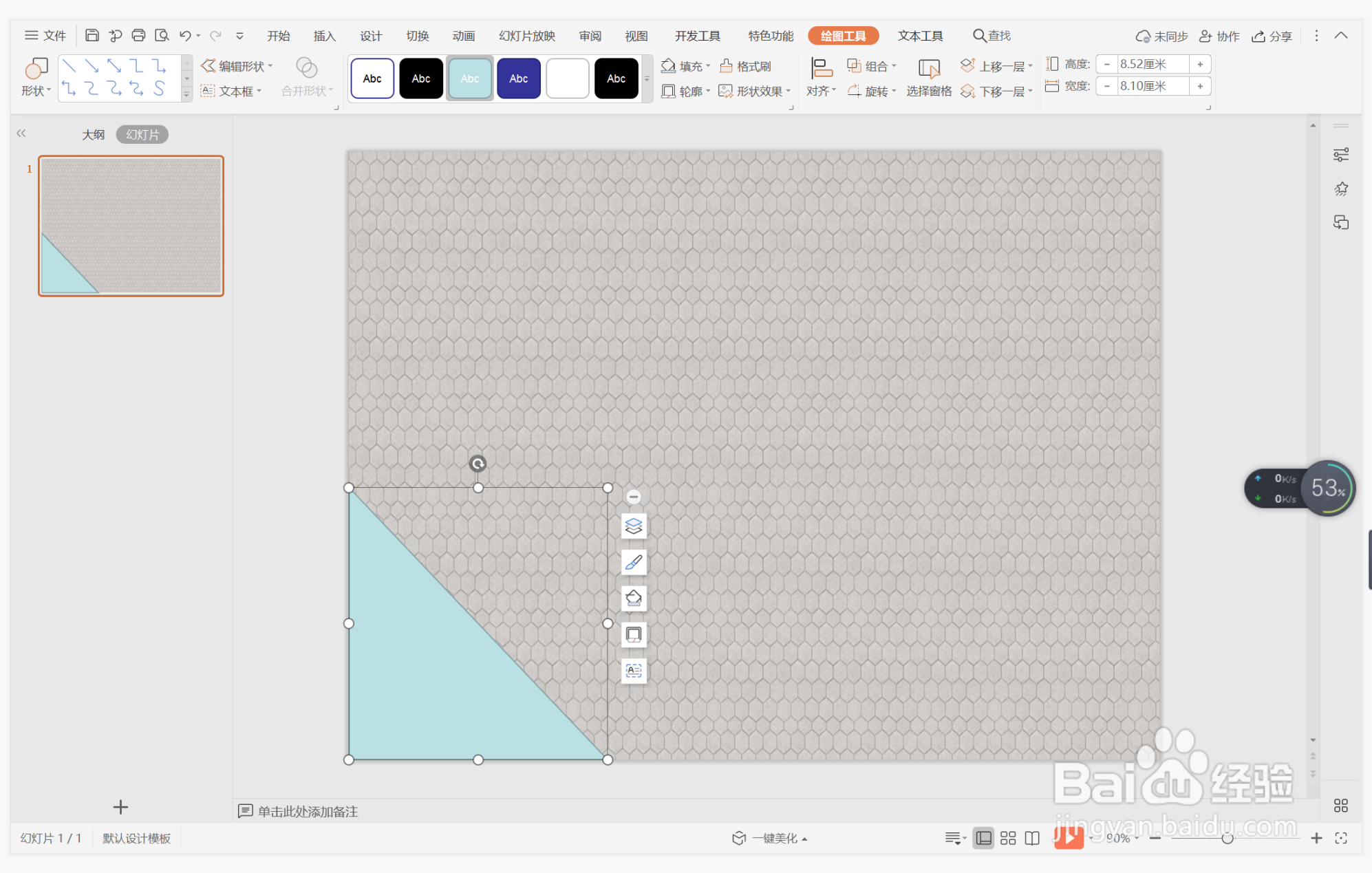Start slideshow with orange play button
The height and width of the screenshot is (873, 1372).
pos(1068,837)
